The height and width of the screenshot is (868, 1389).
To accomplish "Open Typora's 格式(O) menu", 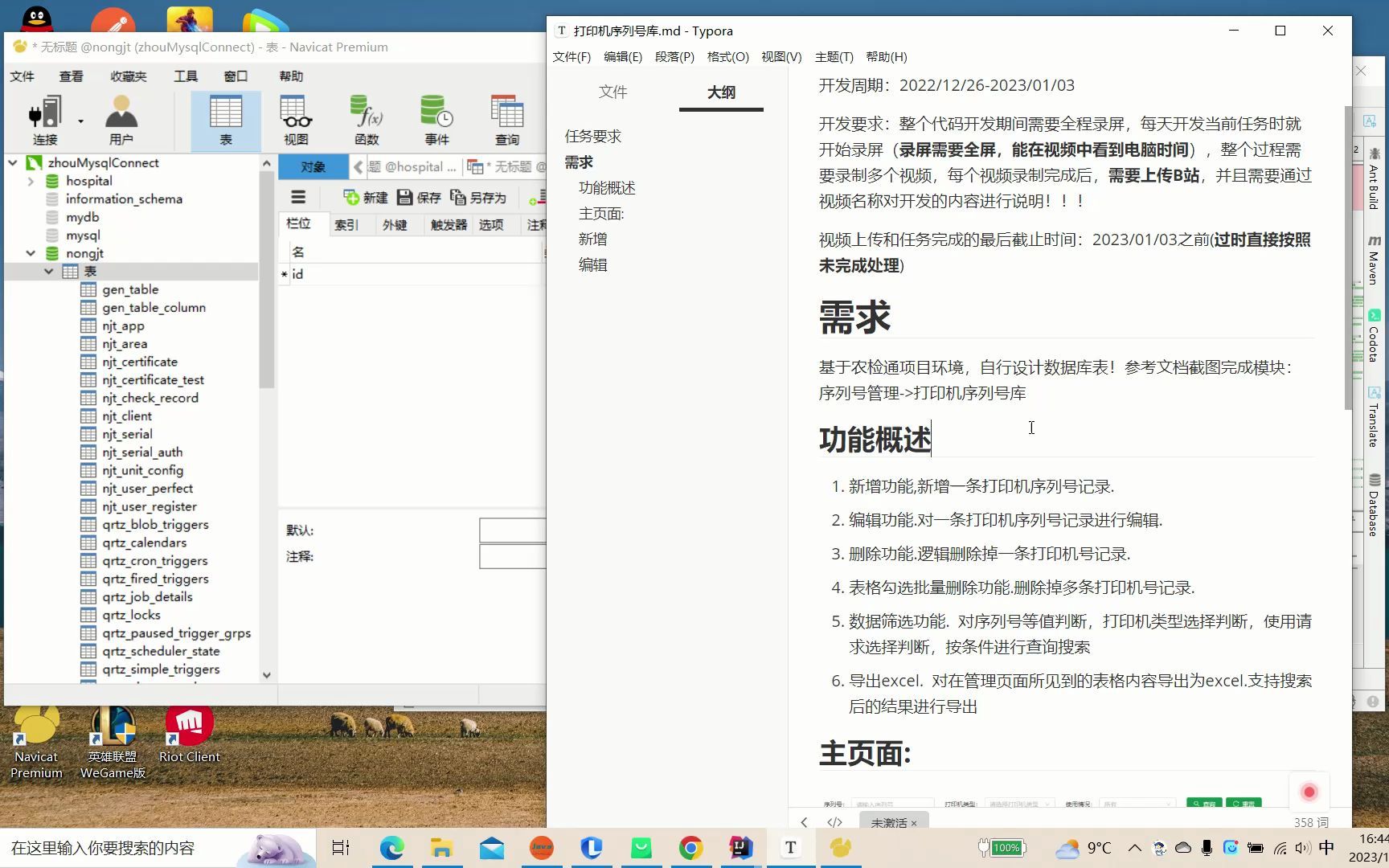I will (x=727, y=57).
